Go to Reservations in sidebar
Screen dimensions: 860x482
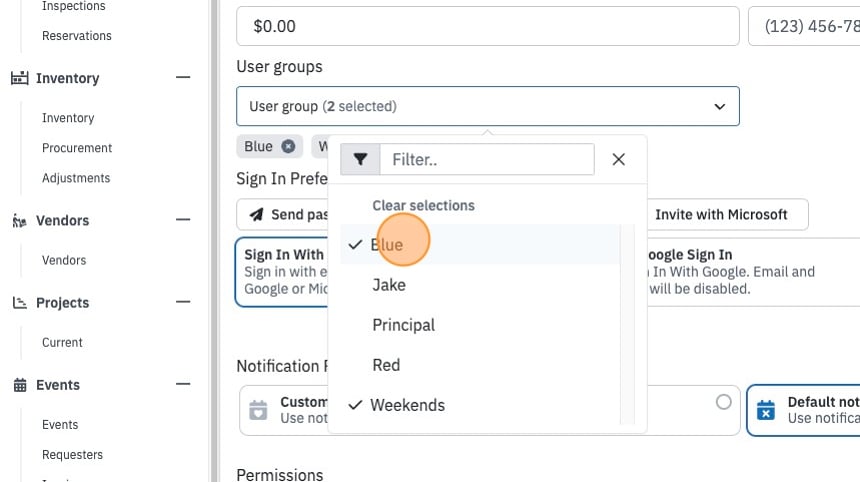coord(77,36)
